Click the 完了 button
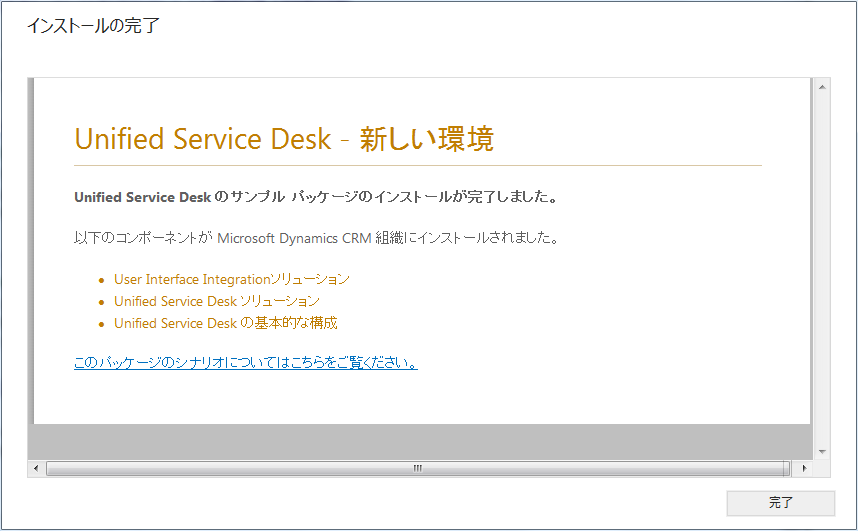 (780, 503)
